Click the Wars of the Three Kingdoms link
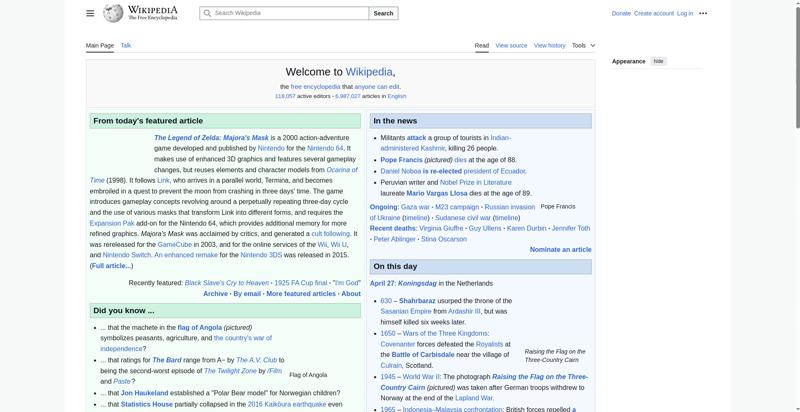Viewport: 800px width, 412px height. [445, 333]
